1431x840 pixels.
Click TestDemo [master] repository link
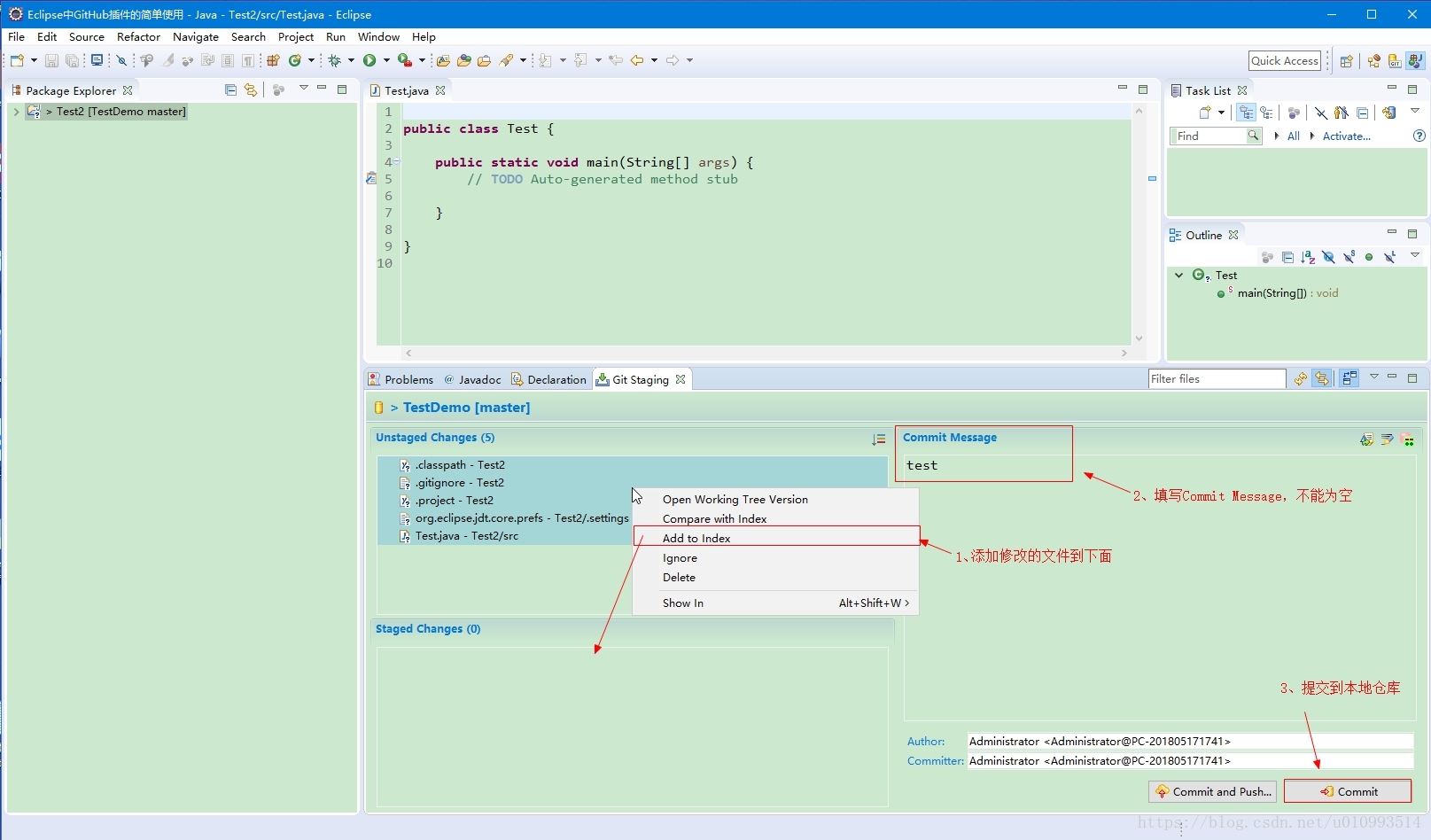click(x=466, y=408)
